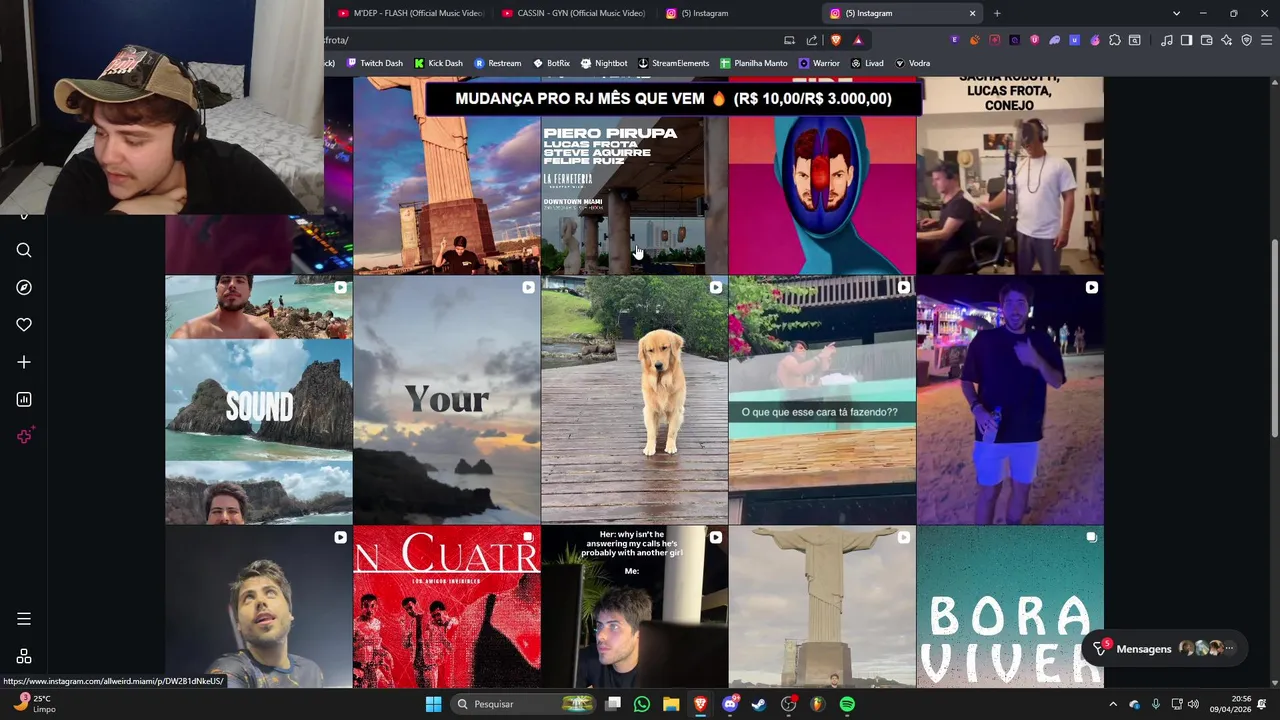Open the 'Your' sunset reel
The height and width of the screenshot is (720, 1280).
coord(446,400)
